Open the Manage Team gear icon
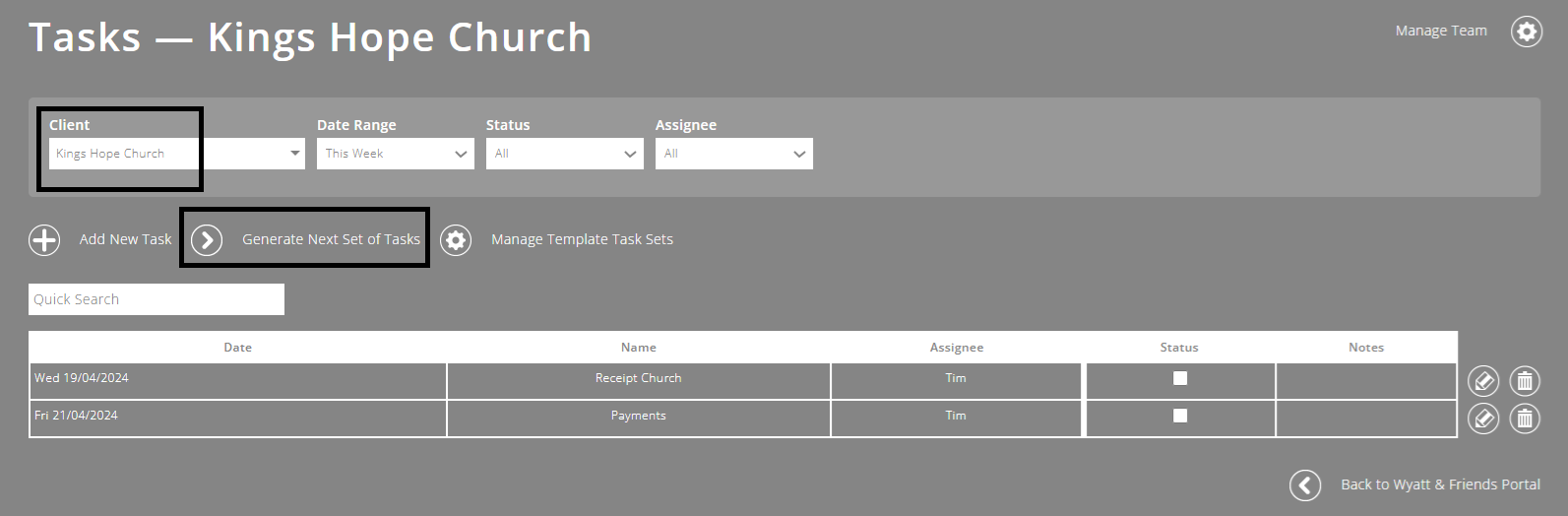 tap(1527, 32)
